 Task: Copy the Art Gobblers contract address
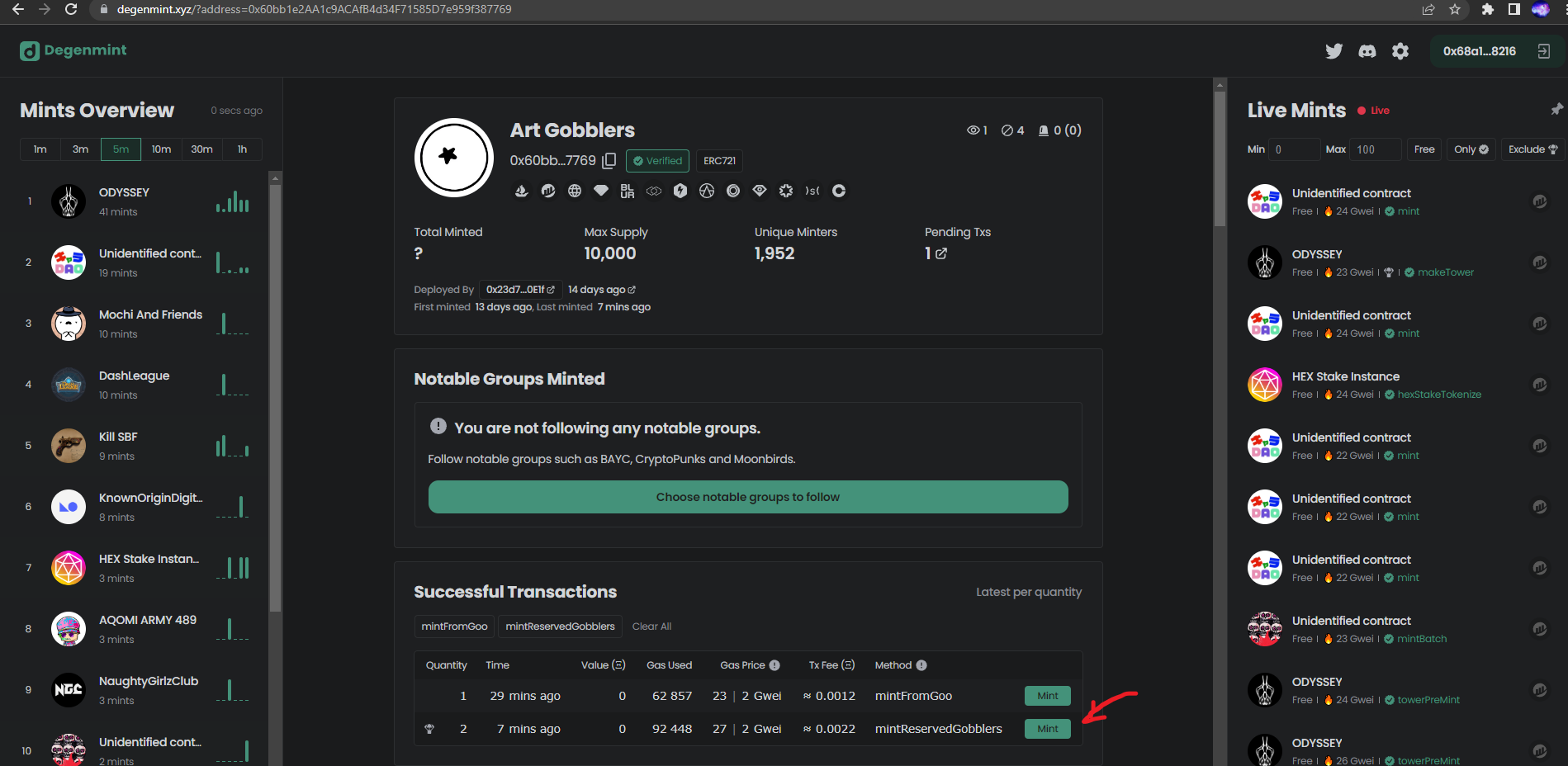609,160
